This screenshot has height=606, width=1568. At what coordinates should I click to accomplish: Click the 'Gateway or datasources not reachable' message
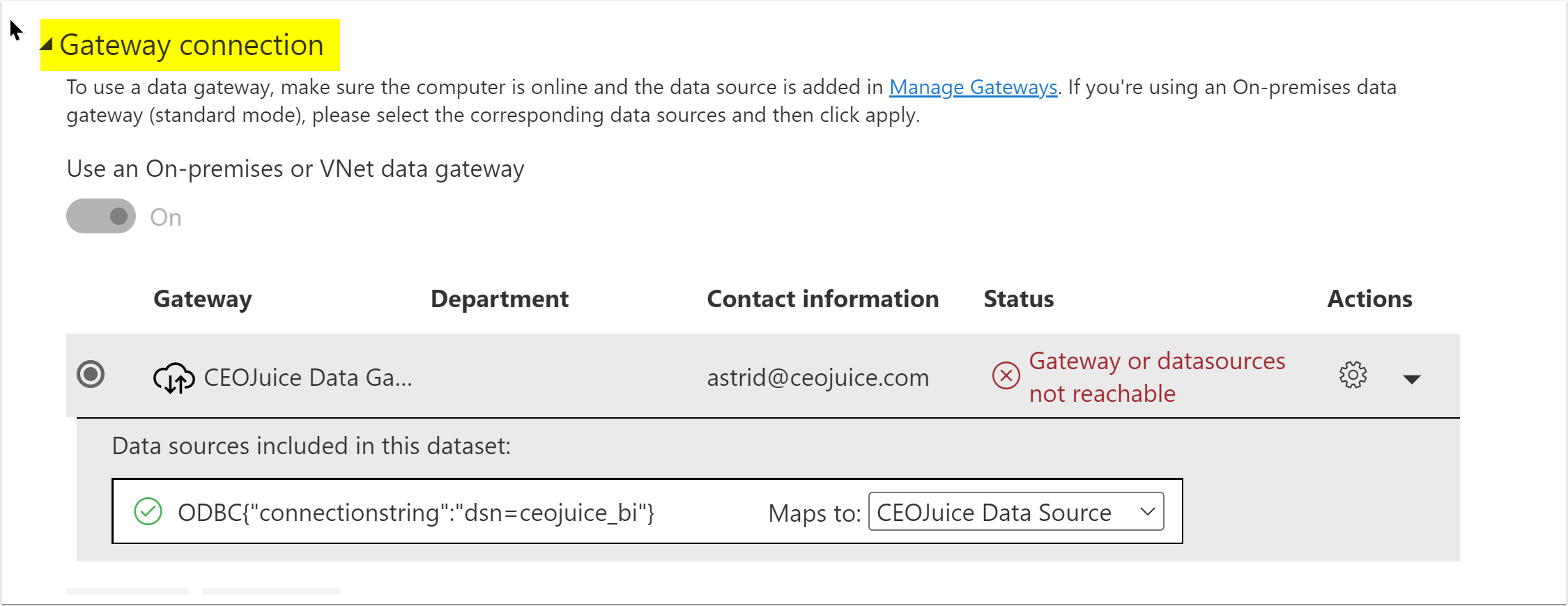1157,377
